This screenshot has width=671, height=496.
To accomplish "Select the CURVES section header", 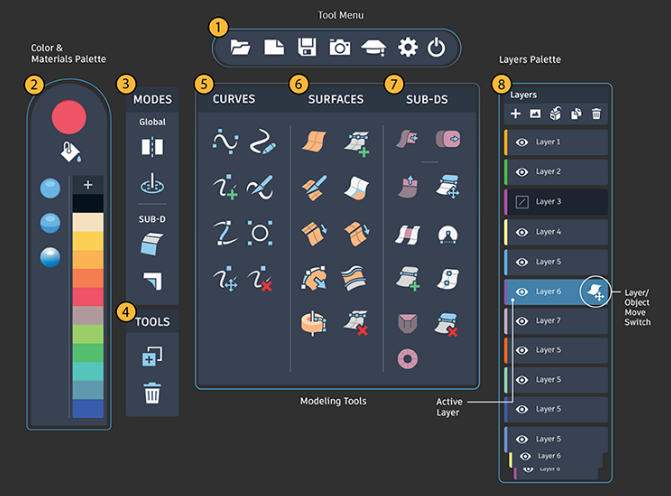I will click(x=234, y=99).
